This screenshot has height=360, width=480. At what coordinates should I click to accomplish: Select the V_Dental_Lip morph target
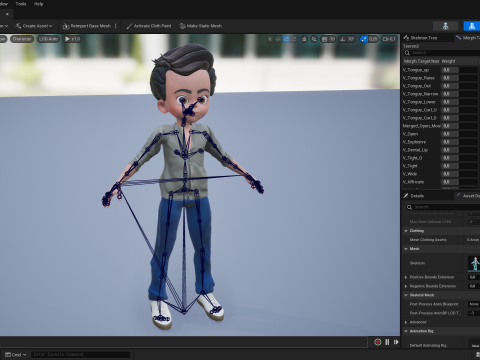coord(416,150)
